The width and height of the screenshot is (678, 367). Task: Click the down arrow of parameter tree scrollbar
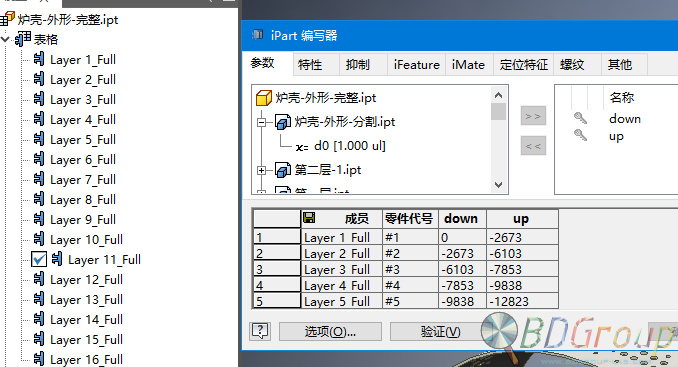tap(498, 185)
